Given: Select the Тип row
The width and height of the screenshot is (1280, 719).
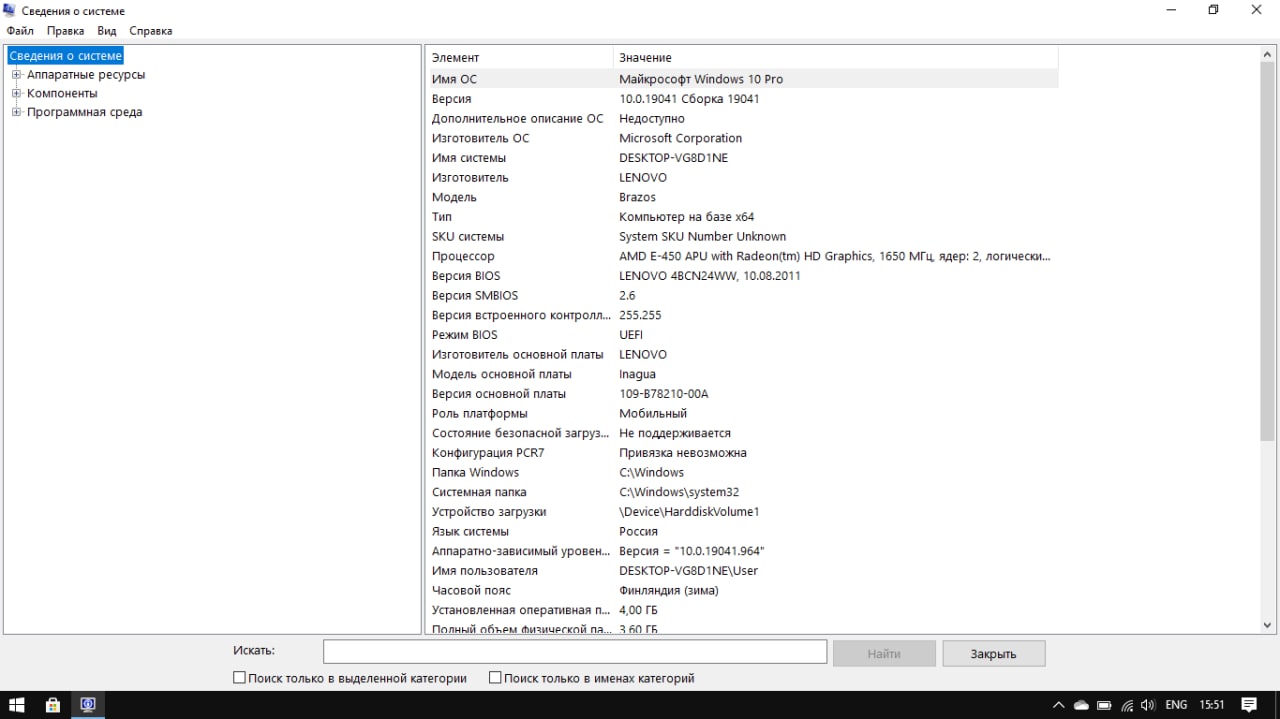Looking at the screenshot, I should (x=742, y=217).
